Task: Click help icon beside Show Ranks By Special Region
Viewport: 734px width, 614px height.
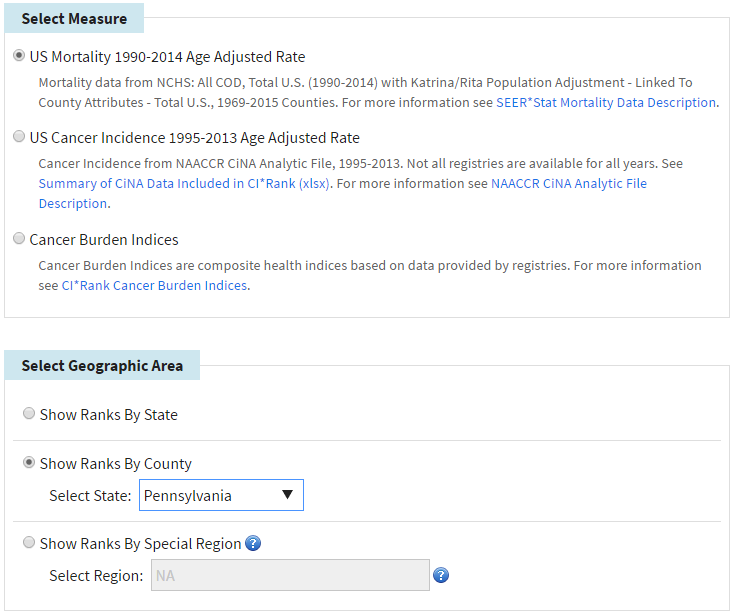Action: click(x=253, y=544)
